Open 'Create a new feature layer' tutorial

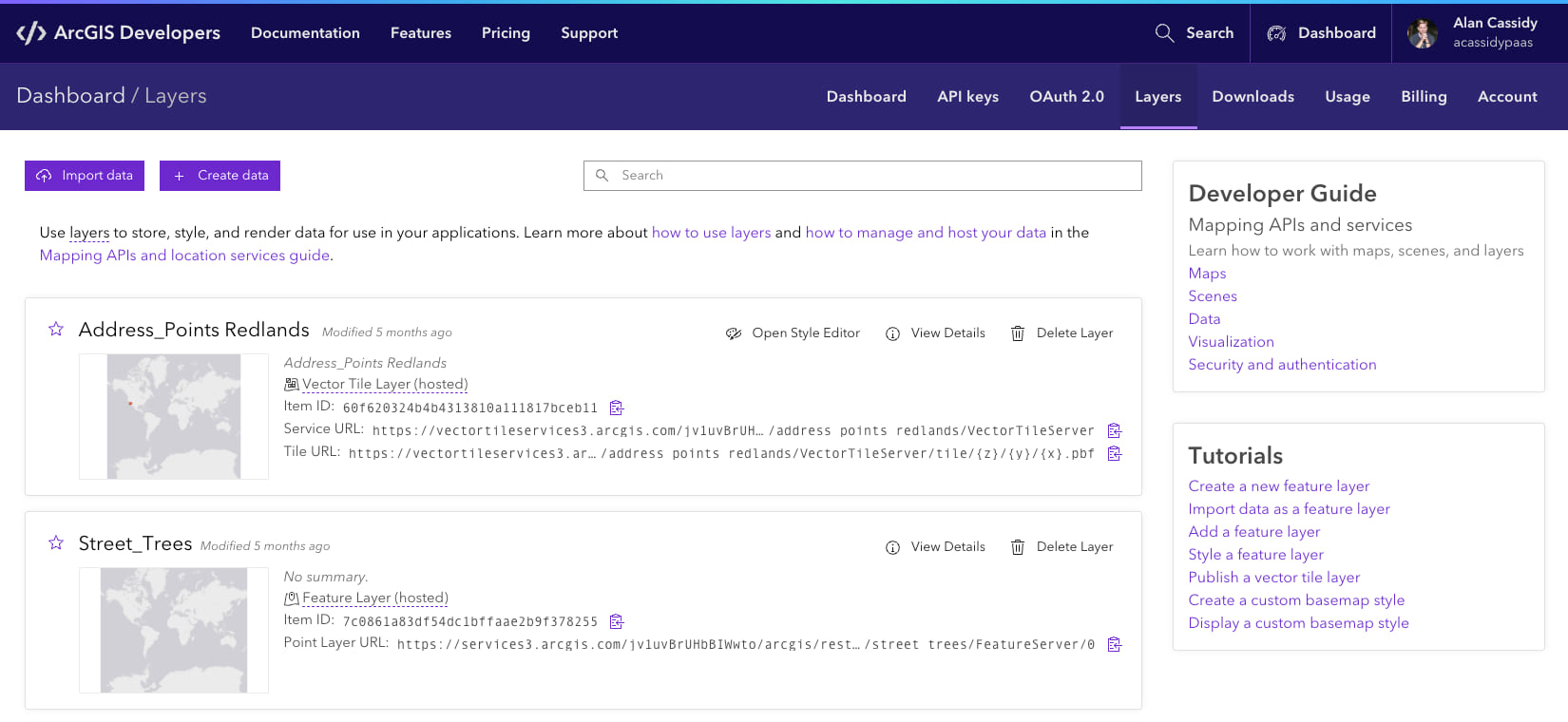[x=1278, y=486]
